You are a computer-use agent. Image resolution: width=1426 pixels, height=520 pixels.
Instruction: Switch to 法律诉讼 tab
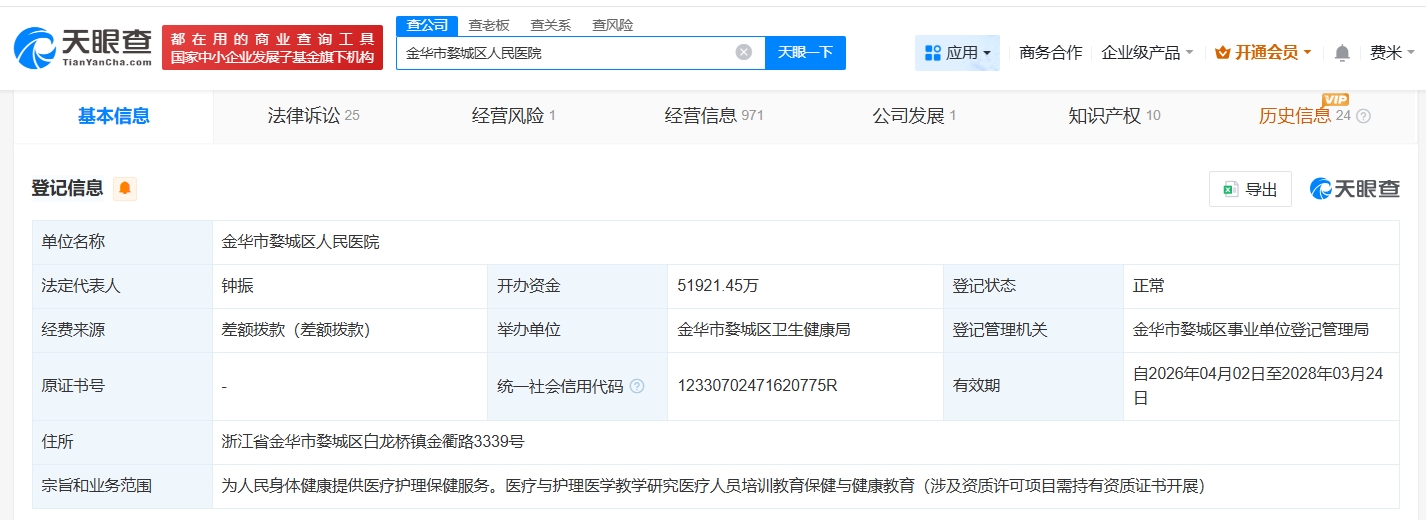(x=313, y=116)
